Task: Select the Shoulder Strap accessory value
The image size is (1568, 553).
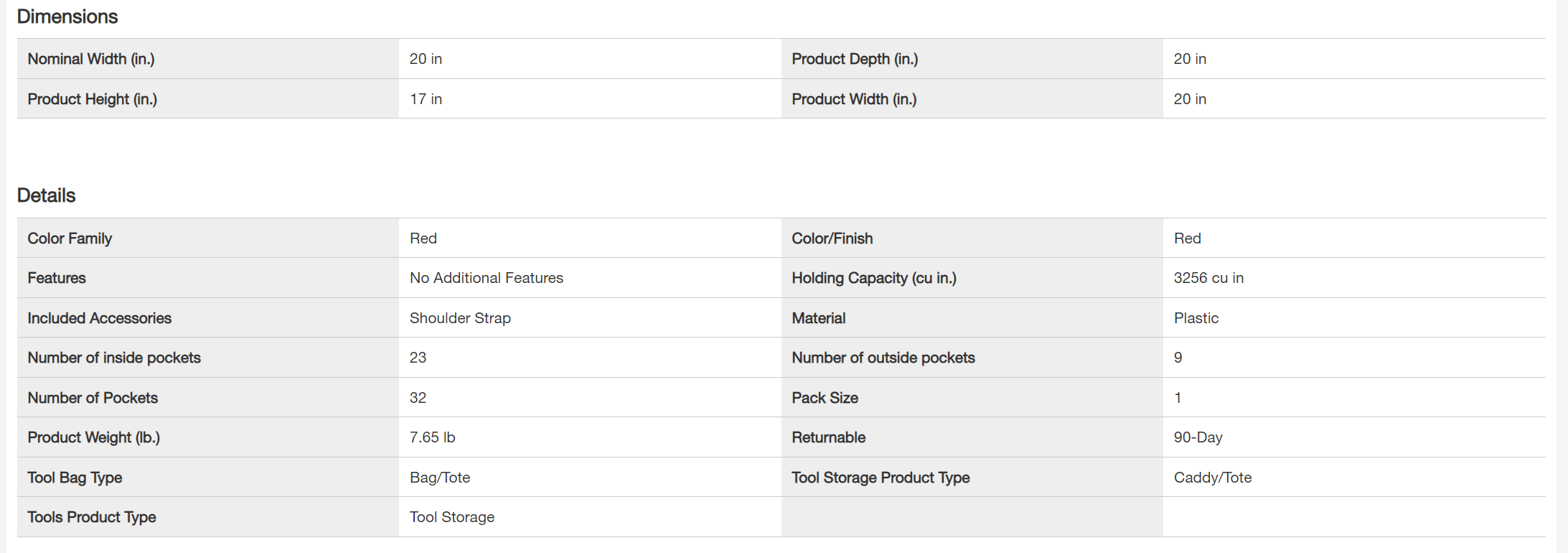Action: click(x=460, y=318)
